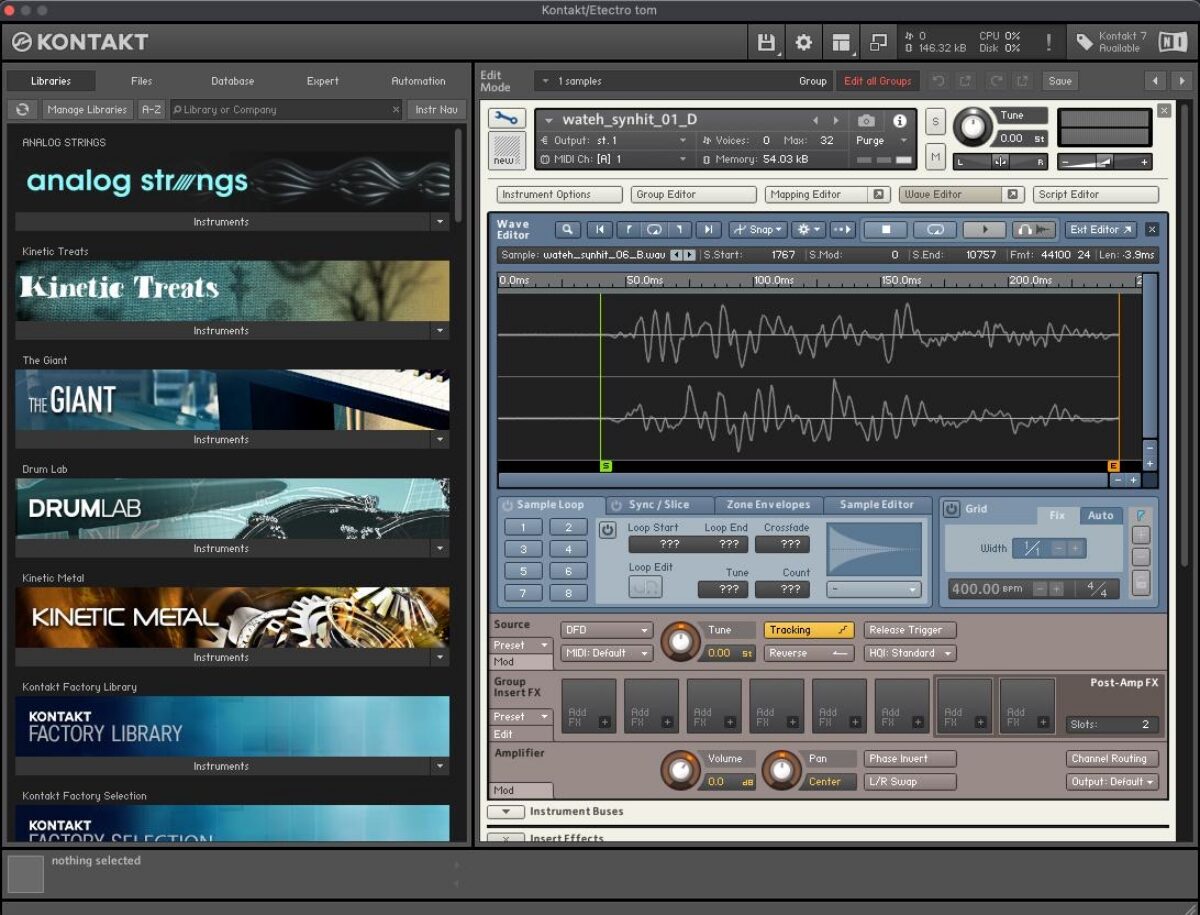Open the Script Editor
Viewport: 1200px width, 915px height.
tap(1096, 194)
